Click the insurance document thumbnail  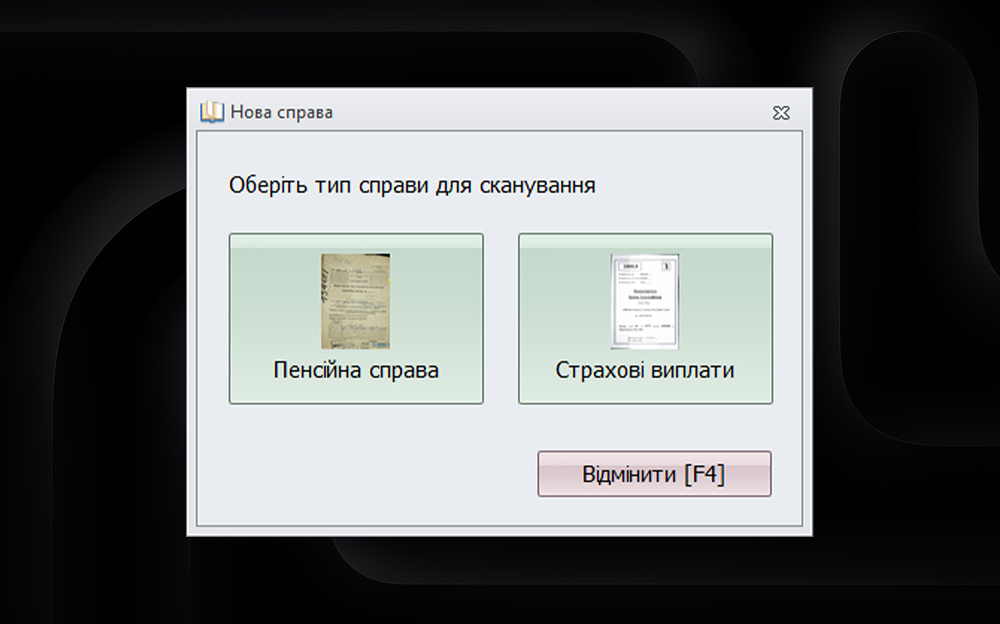645,301
